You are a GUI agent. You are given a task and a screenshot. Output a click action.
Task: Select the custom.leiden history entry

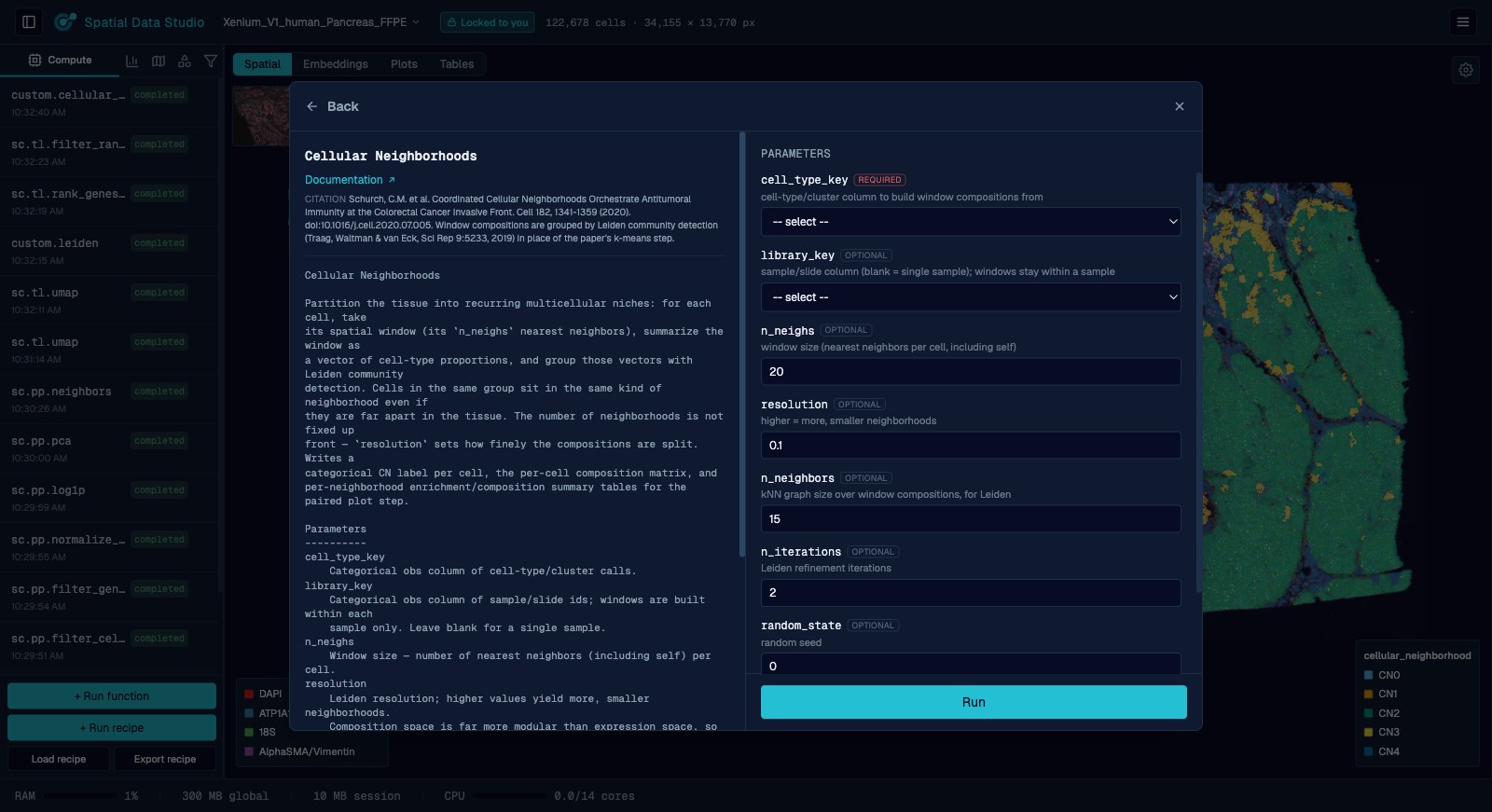(x=109, y=251)
